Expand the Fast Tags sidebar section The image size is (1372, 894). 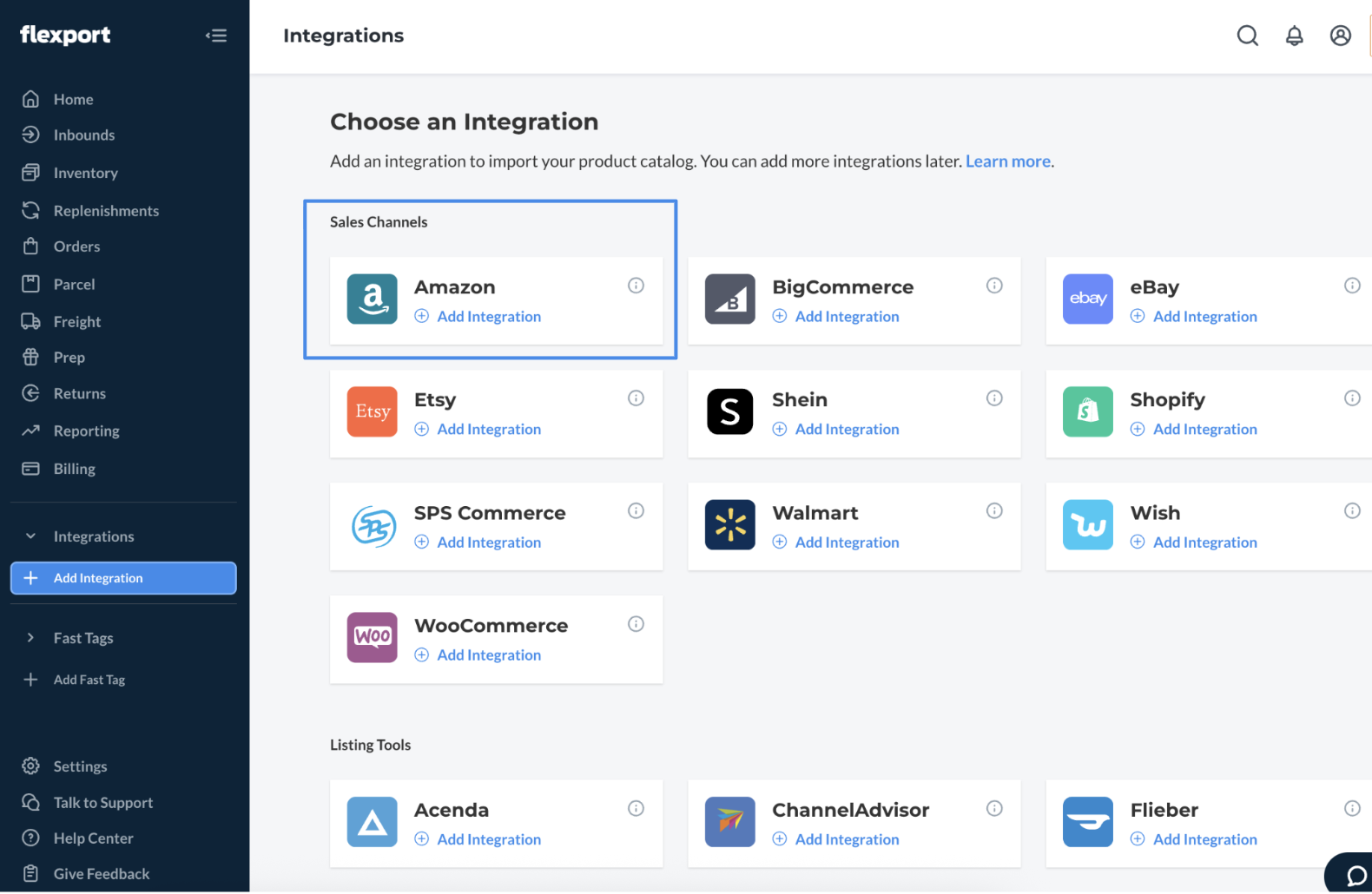(x=31, y=638)
